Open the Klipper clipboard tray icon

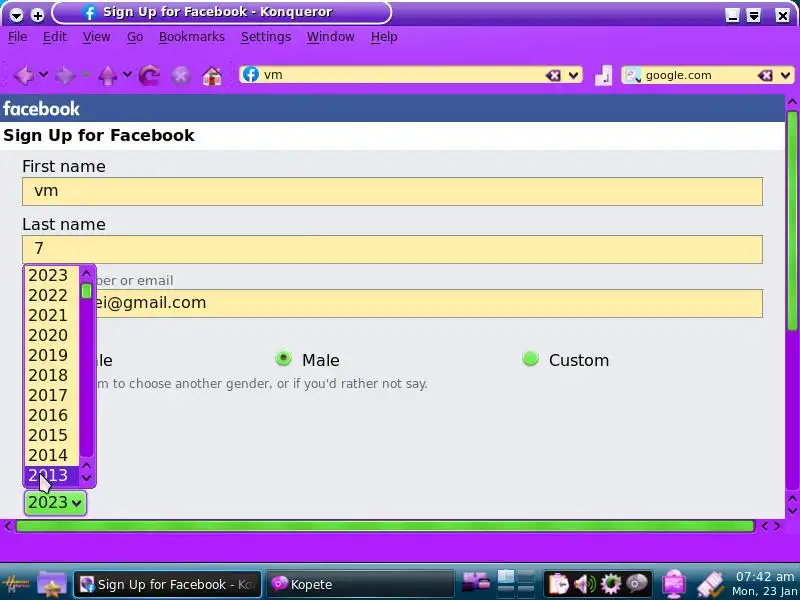pyautogui.click(x=558, y=584)
